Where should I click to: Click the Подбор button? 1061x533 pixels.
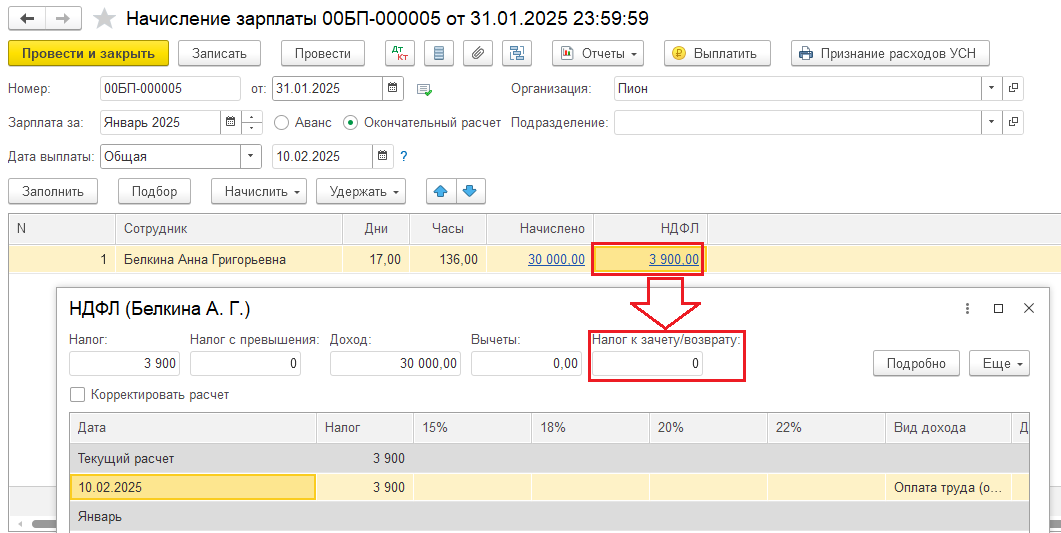point(154,191)
